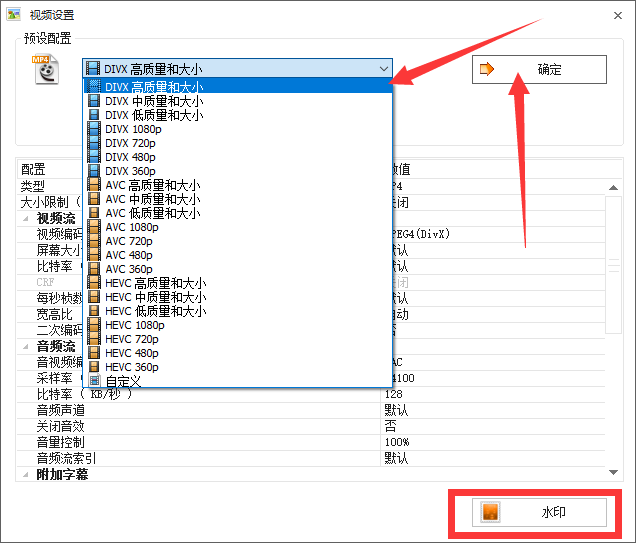Click the film icon beside DIVX 360p
The height and width of the screenshot is (543, 636).
(94, 171)
